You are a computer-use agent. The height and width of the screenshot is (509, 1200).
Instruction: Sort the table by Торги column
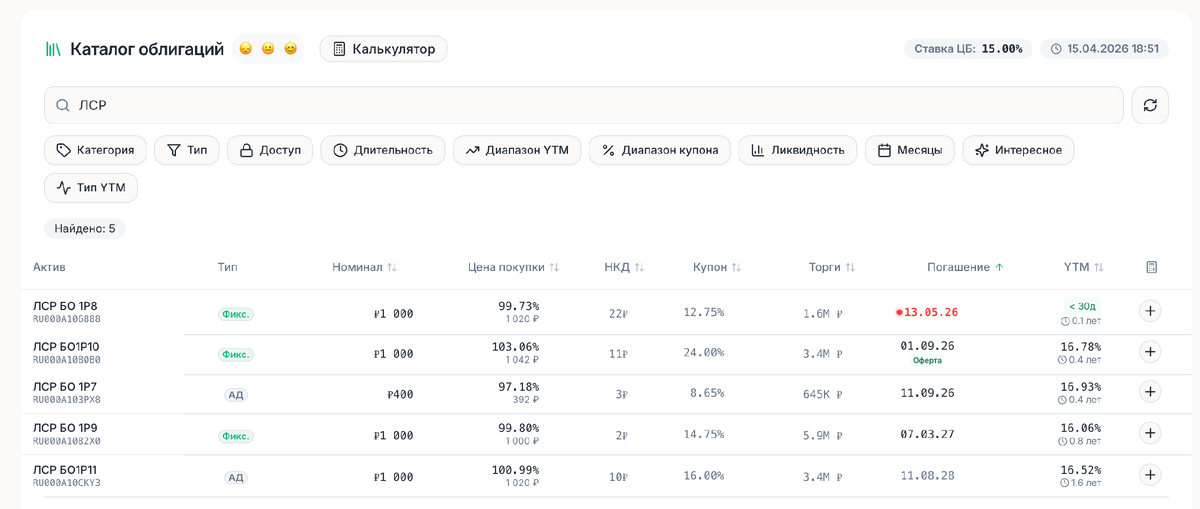(x=832, y=267)
